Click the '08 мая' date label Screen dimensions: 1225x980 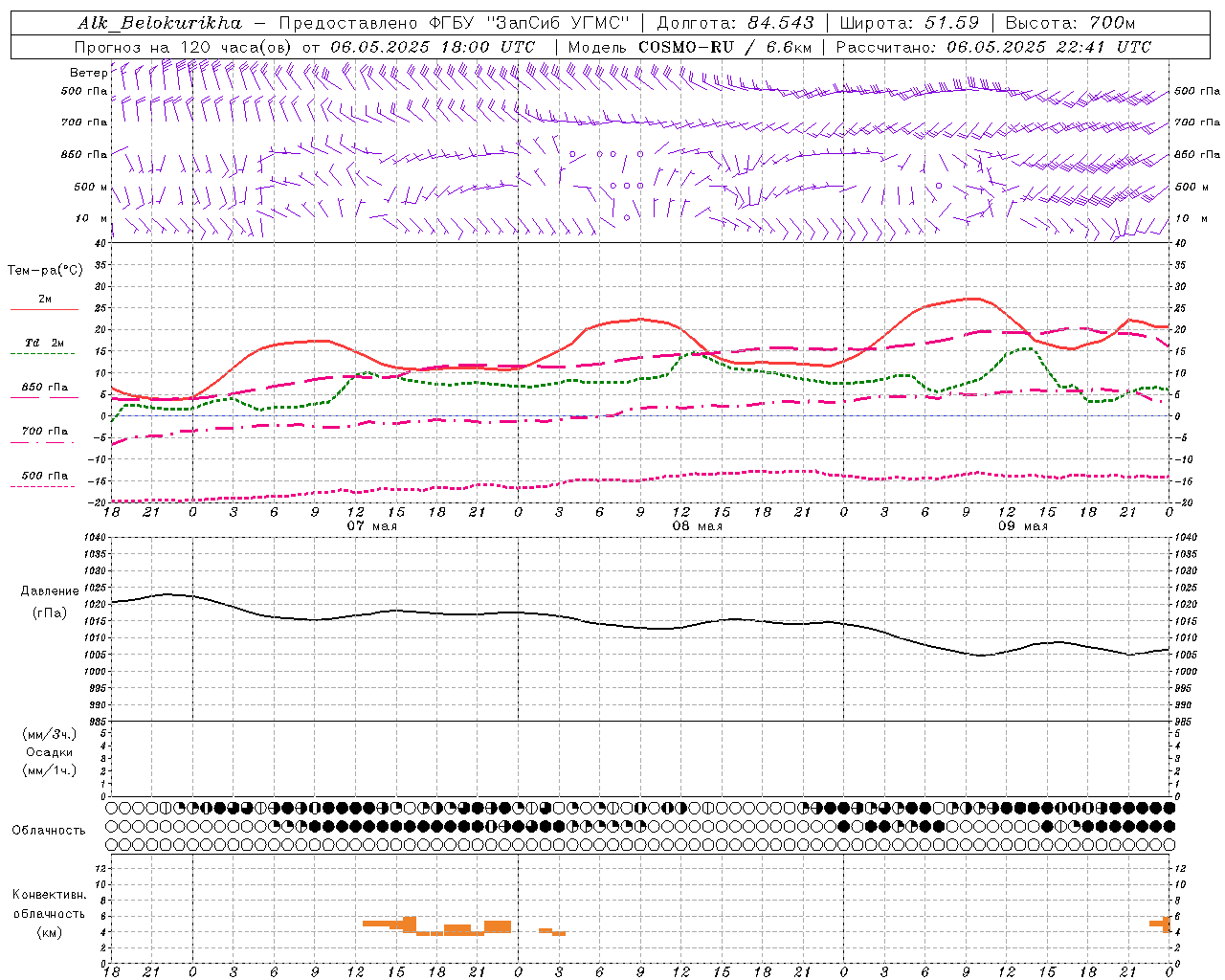tap(697, 526)
